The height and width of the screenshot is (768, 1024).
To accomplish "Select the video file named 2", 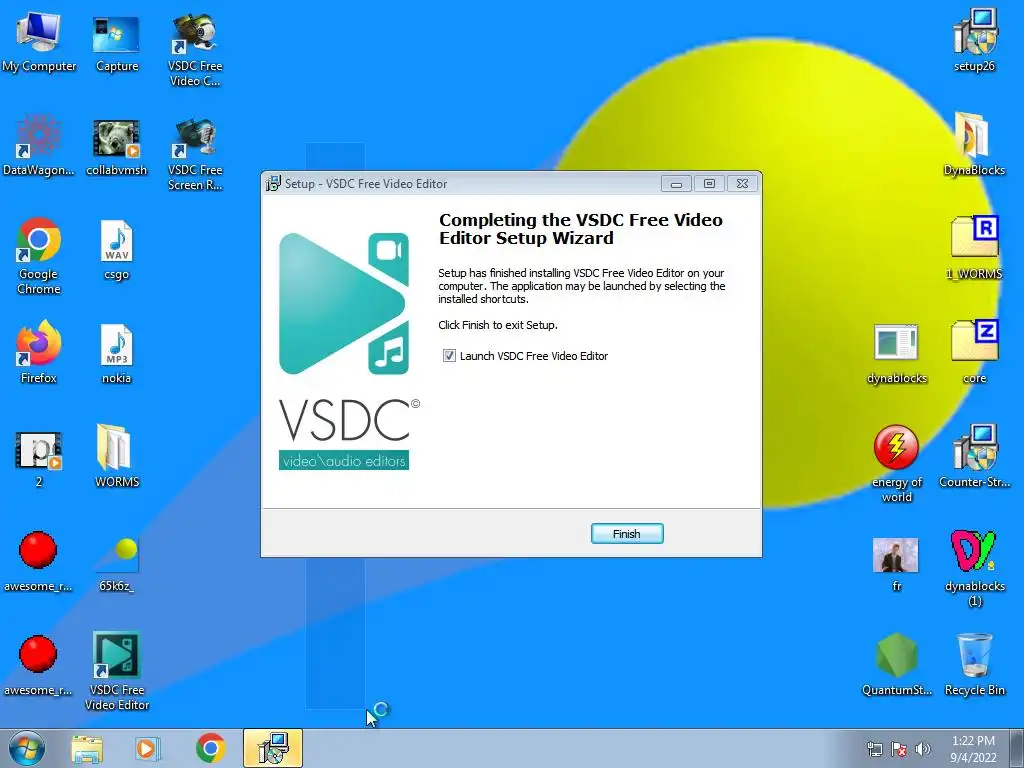I will tap(39, 458).
